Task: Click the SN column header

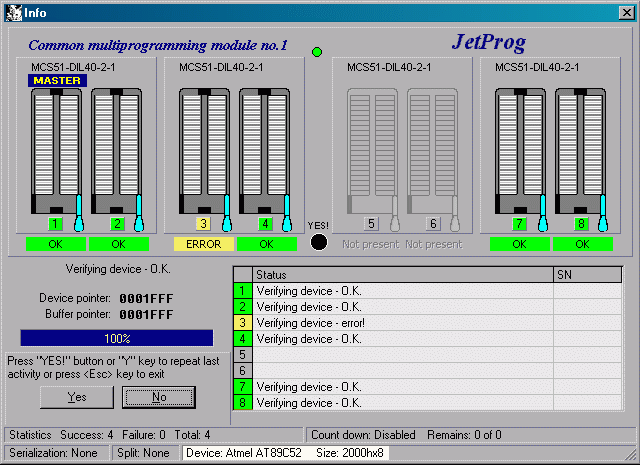Action: pos(572,275)
